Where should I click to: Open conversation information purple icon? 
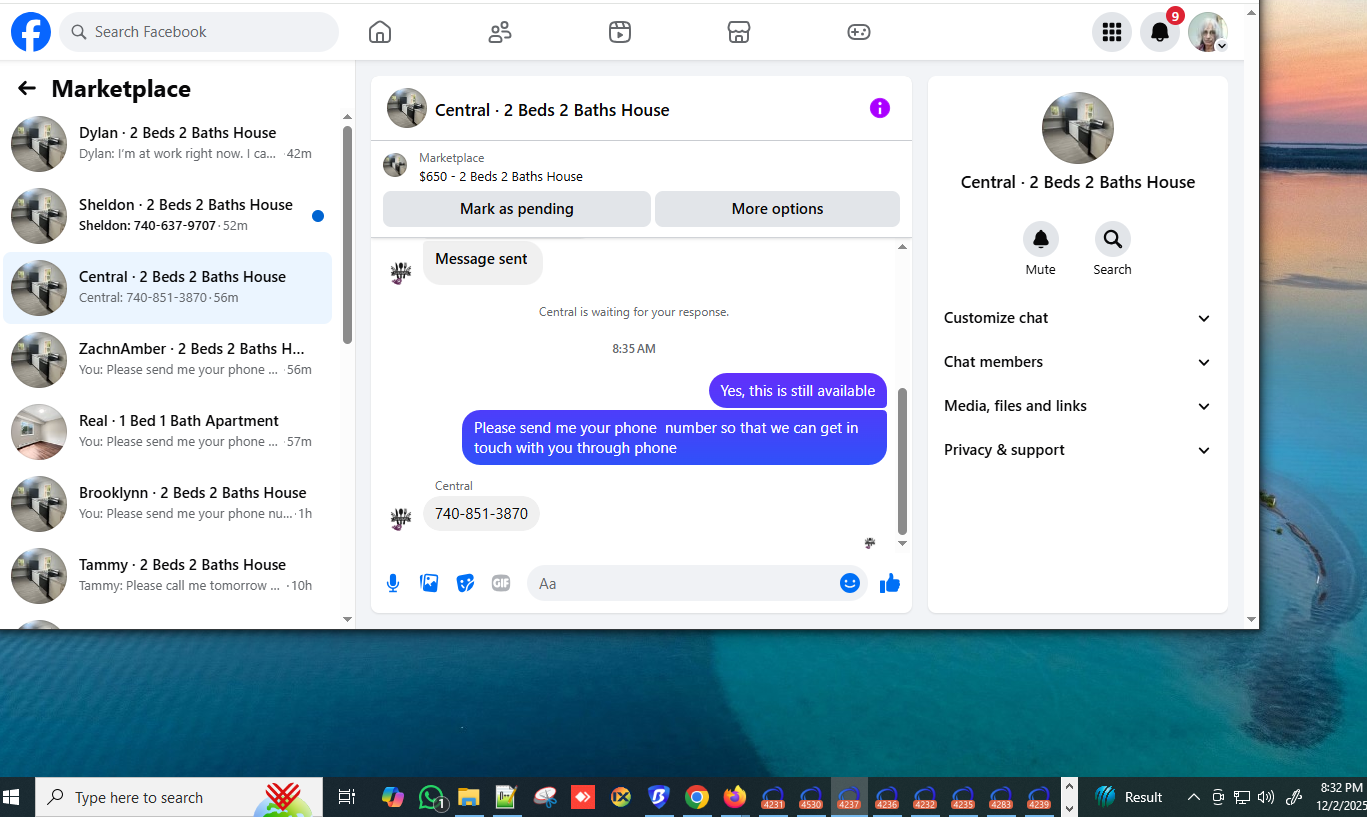pyautogui.click(x=880, y=108)
